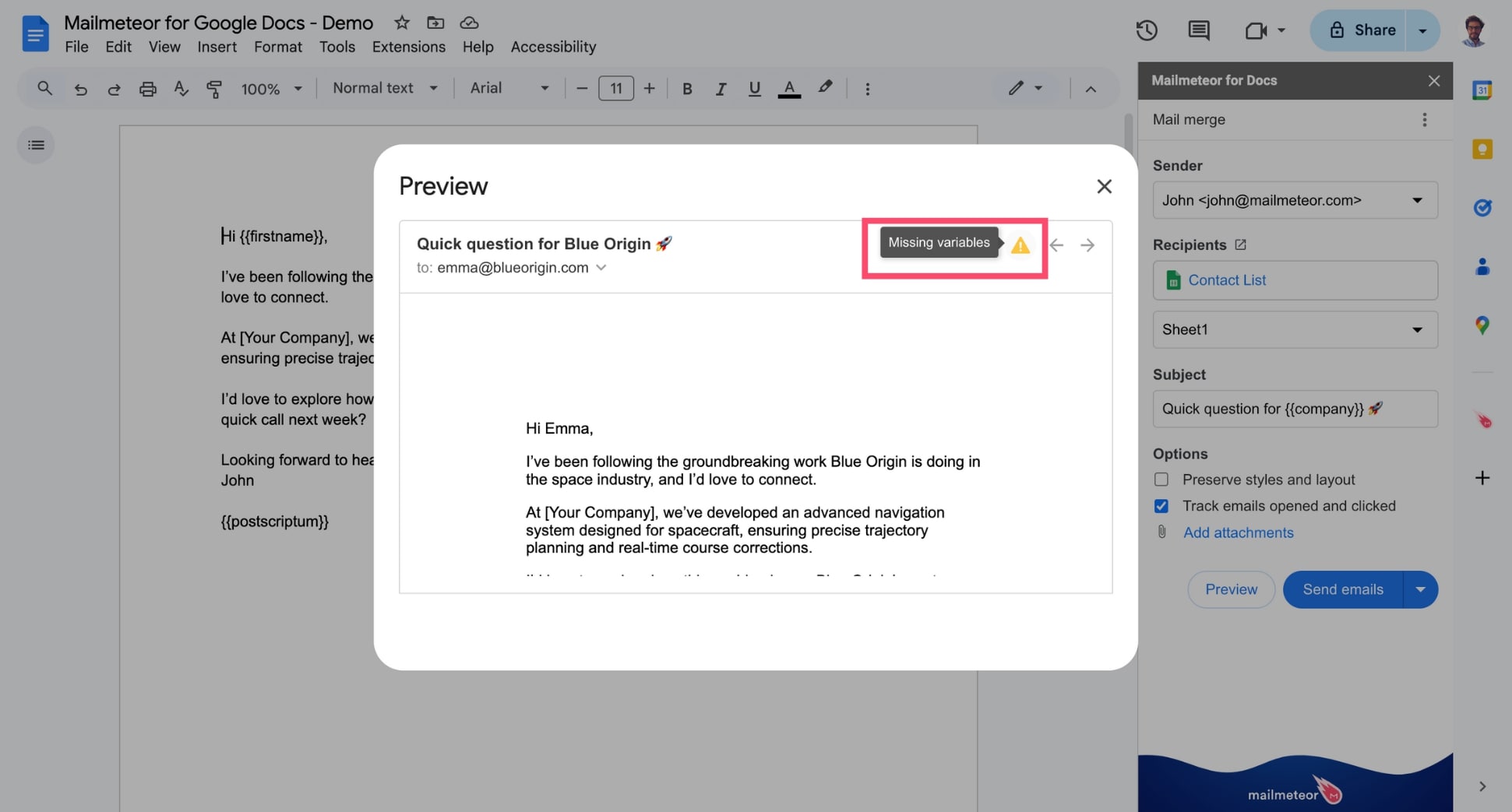Uncheck Track emails opened and clicked
1512x812 pixels.
pos(1161,506)
